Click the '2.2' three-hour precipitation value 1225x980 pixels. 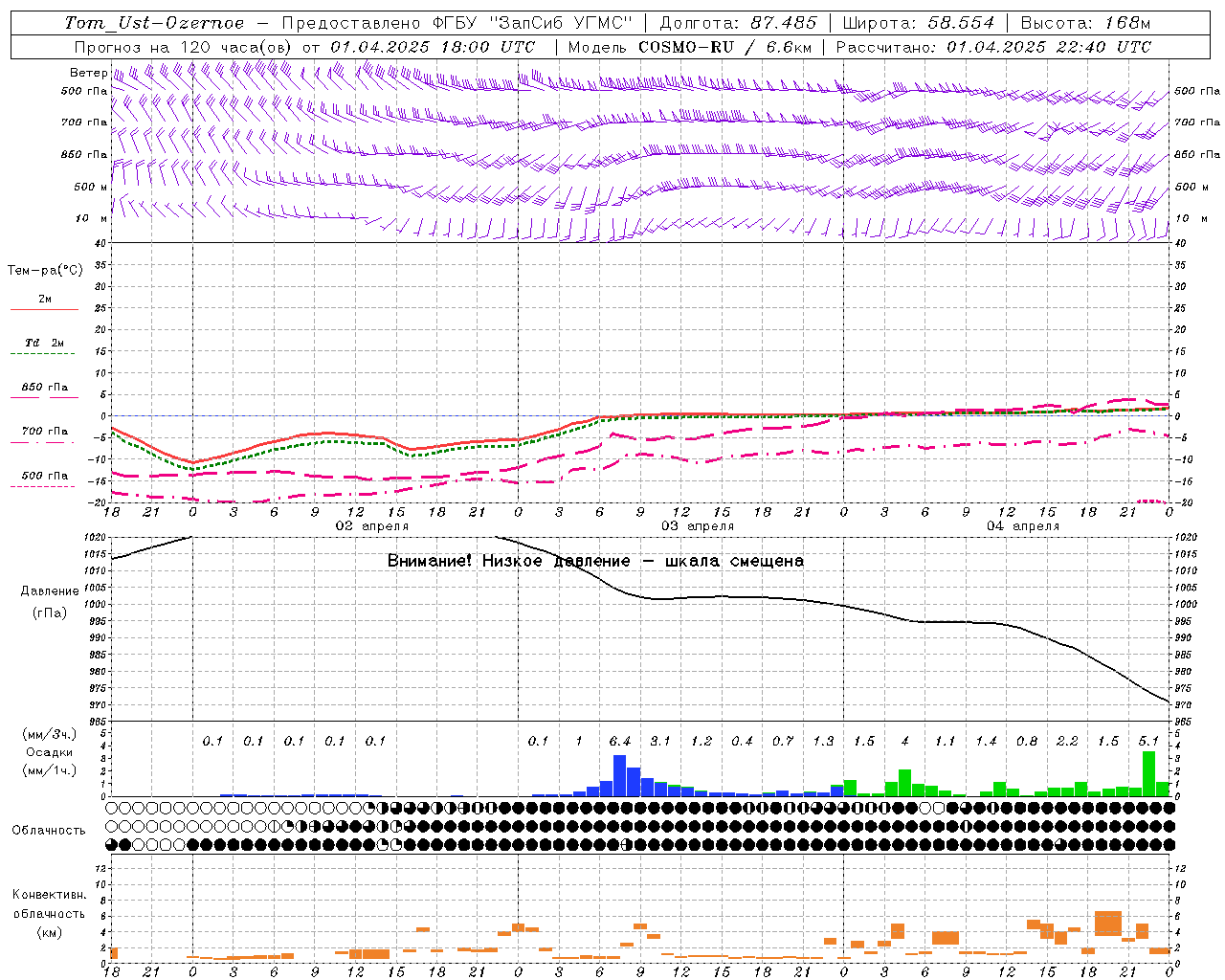click(1067, 741)
